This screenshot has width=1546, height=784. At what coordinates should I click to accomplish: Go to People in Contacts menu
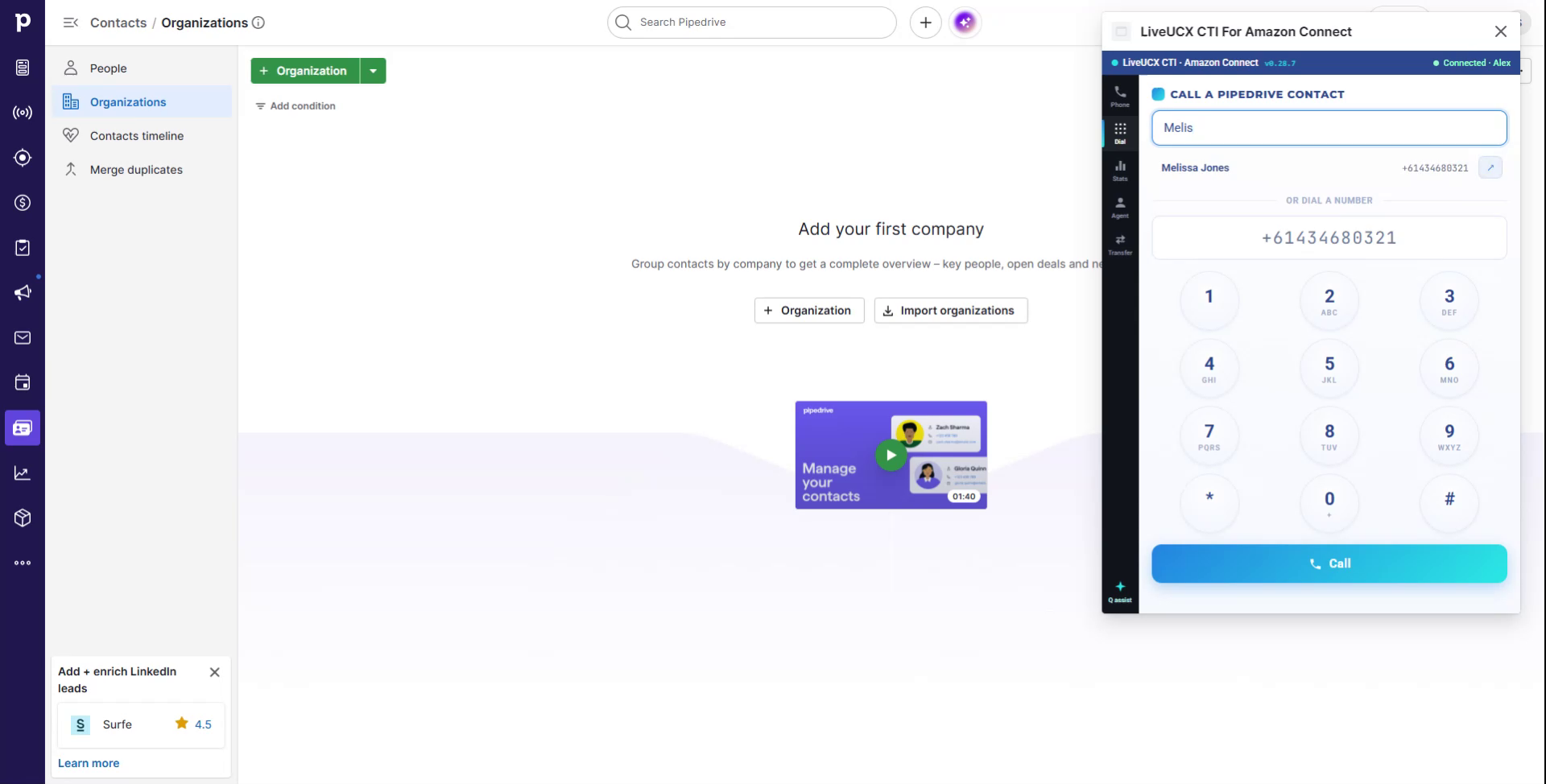click(142, 68)
